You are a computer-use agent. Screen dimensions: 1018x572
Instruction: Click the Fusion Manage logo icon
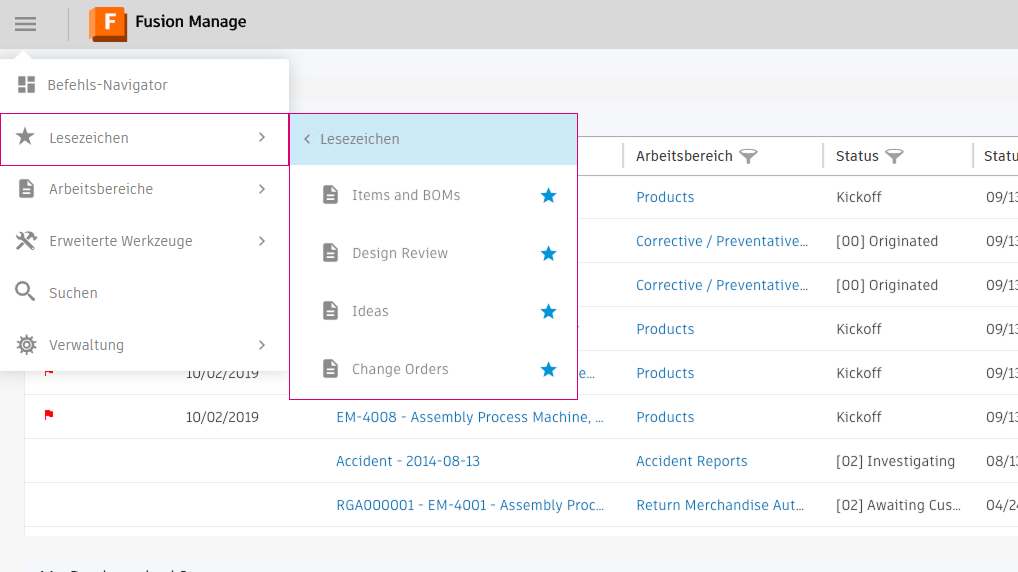click(x=108, y=23)
